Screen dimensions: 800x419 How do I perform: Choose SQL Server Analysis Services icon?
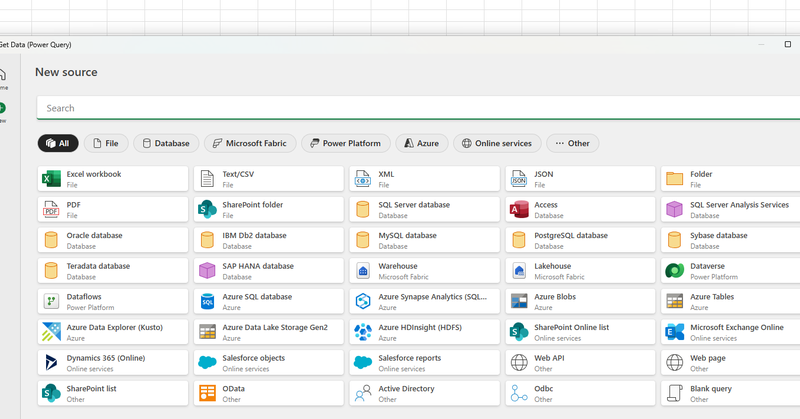pos(674,210)
